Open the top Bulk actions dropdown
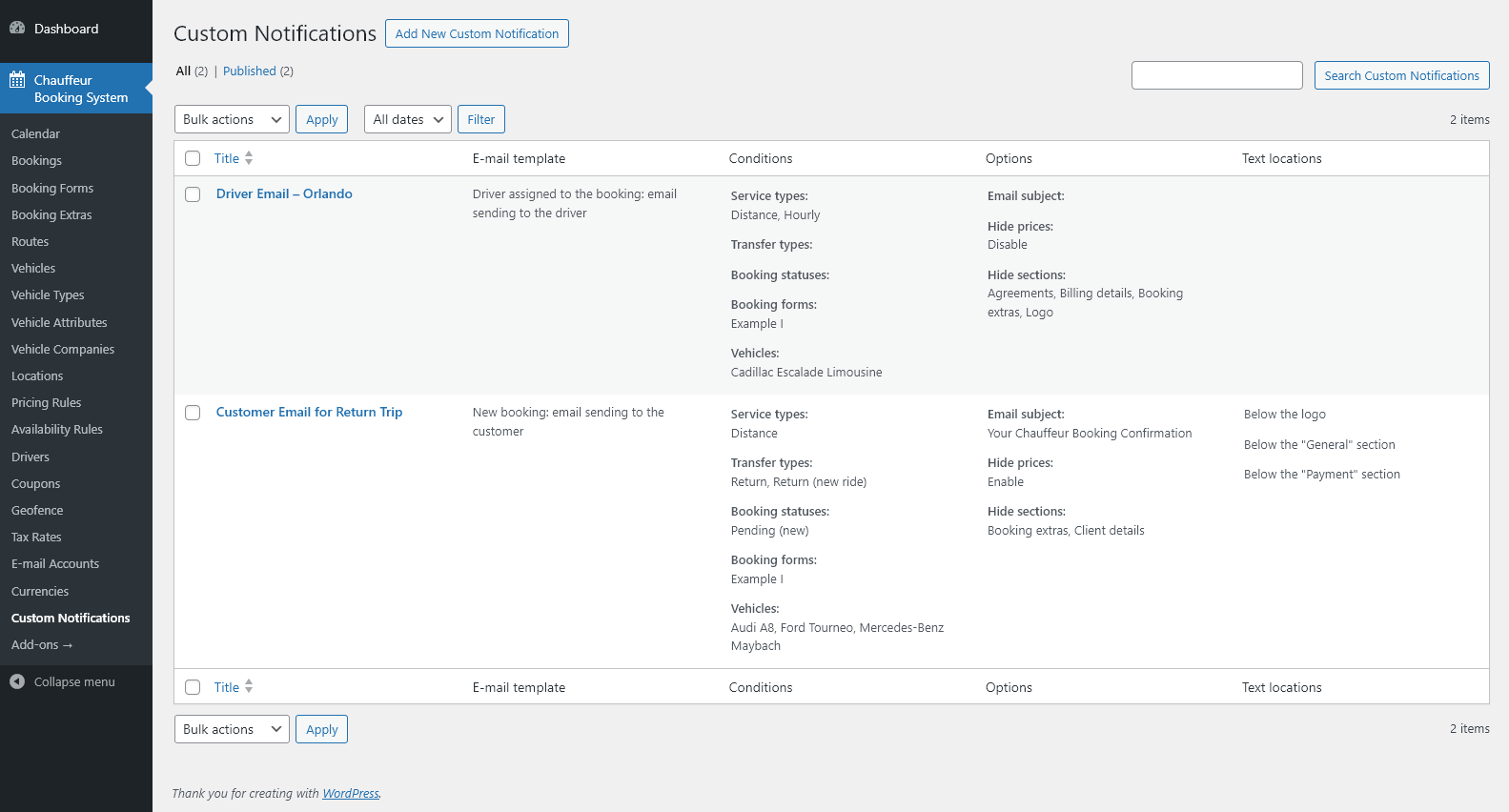This screenshot has width=1509, height=812. [232, 119]
